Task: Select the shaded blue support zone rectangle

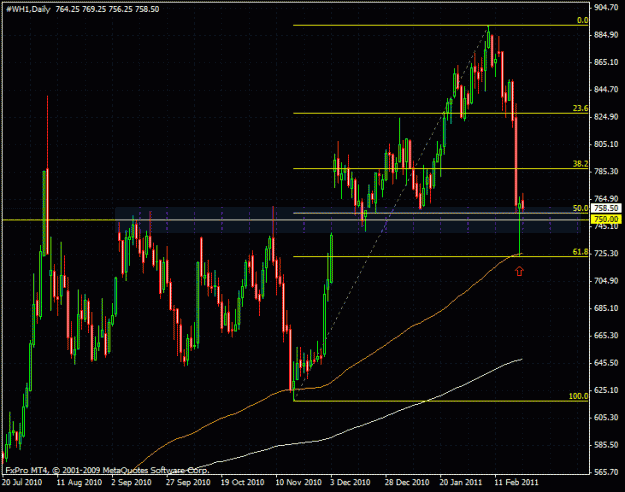Action: pos(348,220)
